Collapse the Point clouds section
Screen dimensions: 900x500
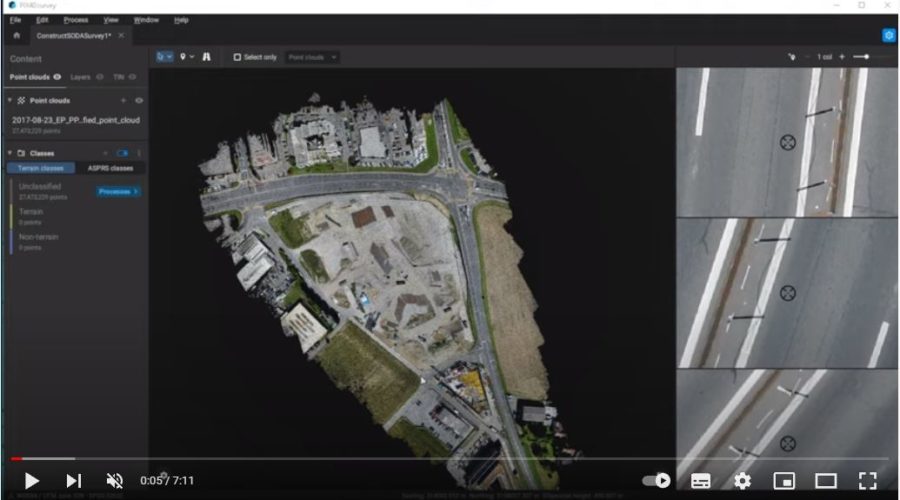coord(9,101)
